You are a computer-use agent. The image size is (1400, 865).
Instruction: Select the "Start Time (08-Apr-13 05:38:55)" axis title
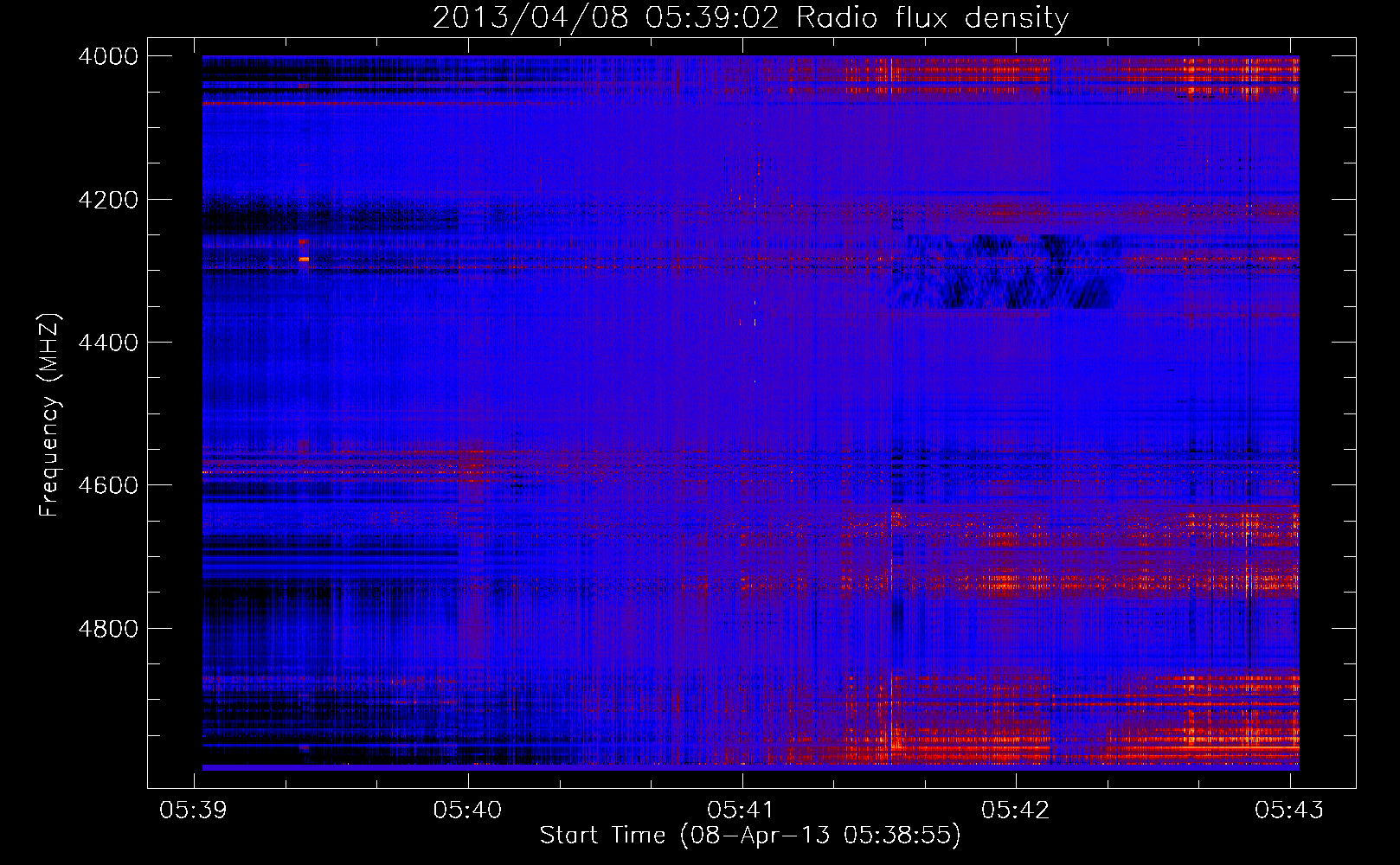pos(750,836)
